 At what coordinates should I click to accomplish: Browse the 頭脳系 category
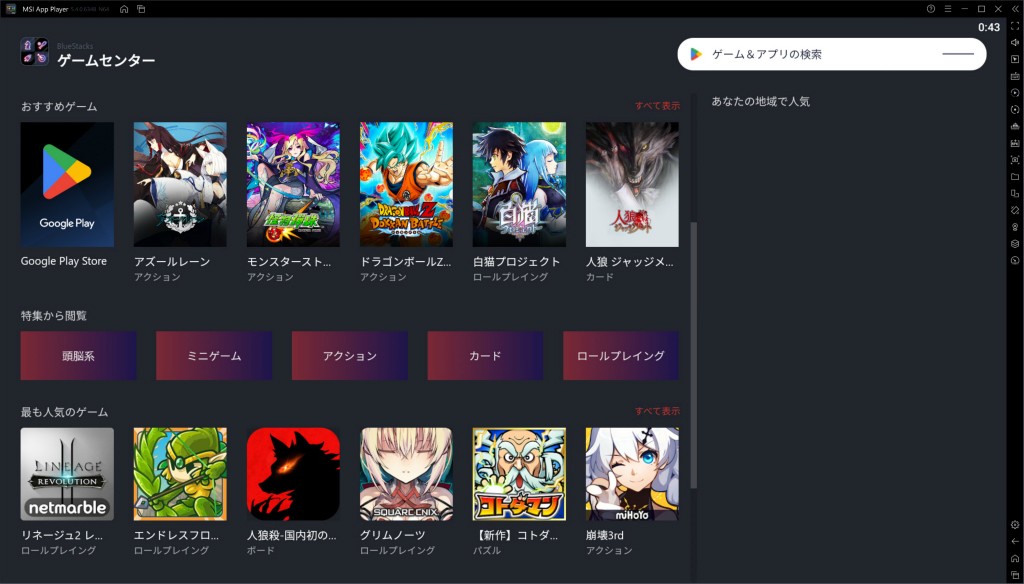click(x=78, y=356)
